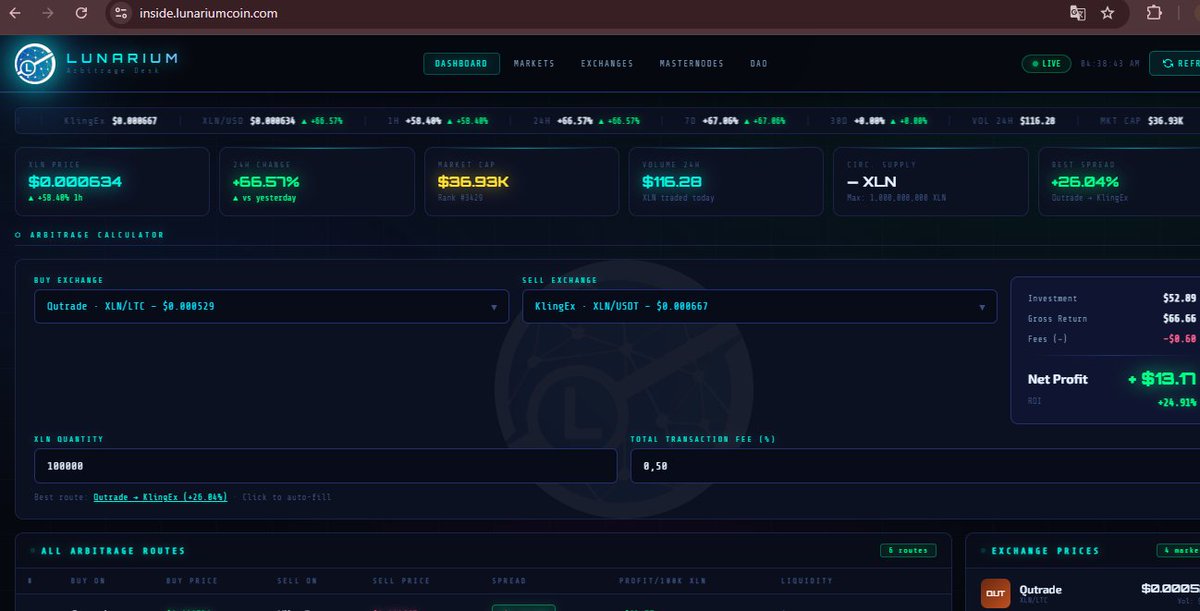Click the 24H Change card showing +66.57%
Screen dimensions: 1200x611
pos(316,181)
